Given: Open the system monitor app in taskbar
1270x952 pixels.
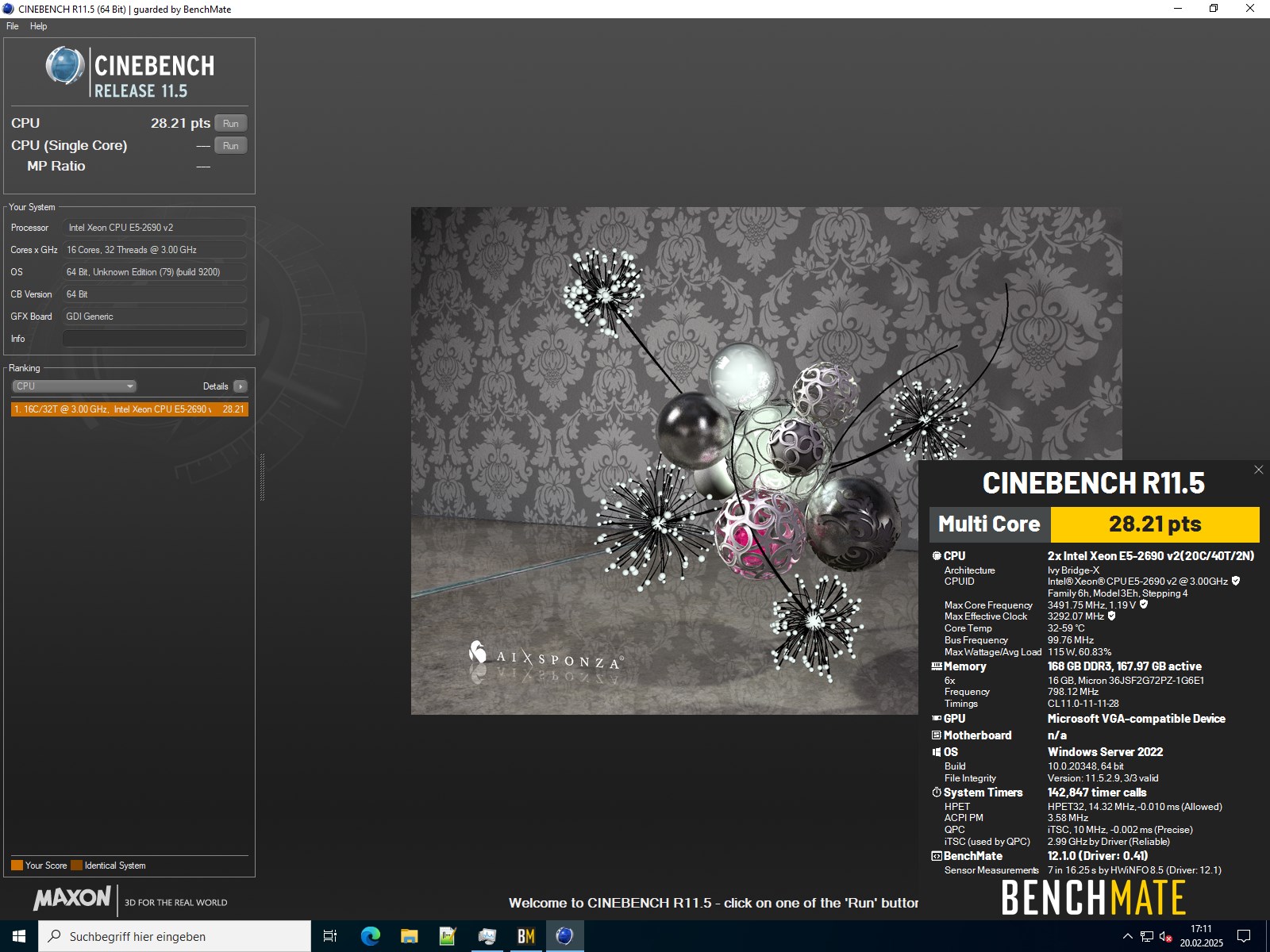Looking at the screenshot, I should (487, 936).
